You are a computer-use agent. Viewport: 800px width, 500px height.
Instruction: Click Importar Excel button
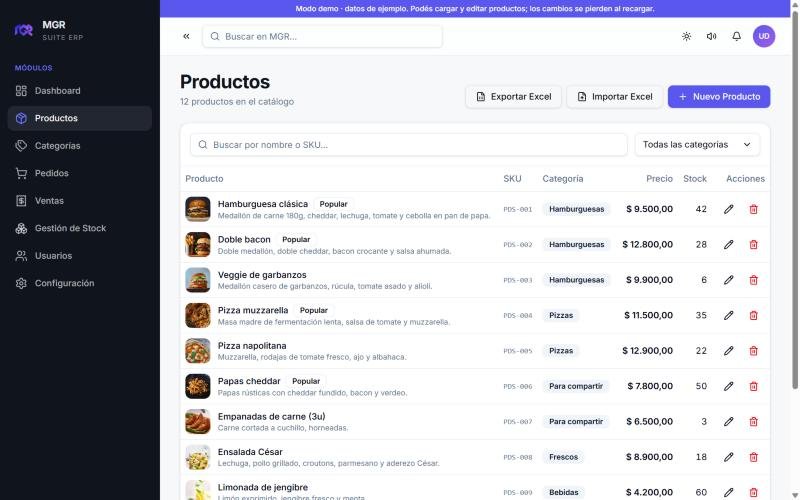615,97
